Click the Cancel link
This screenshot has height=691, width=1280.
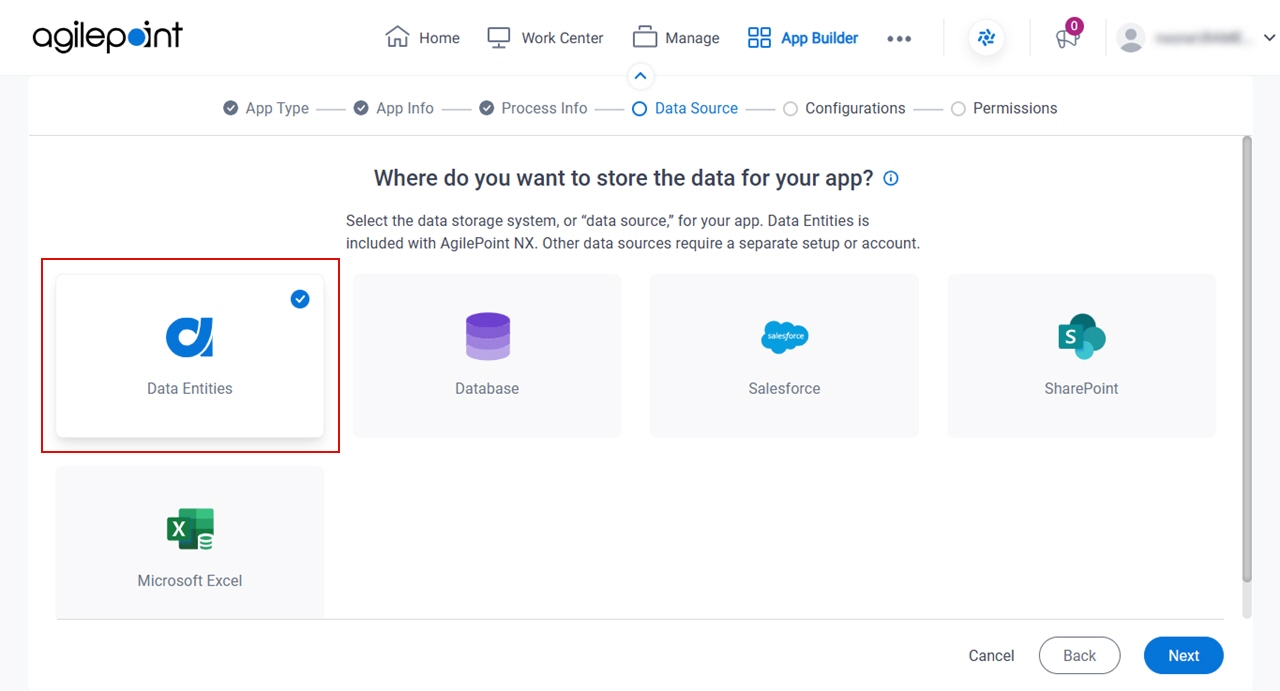[x=991, y=656]
